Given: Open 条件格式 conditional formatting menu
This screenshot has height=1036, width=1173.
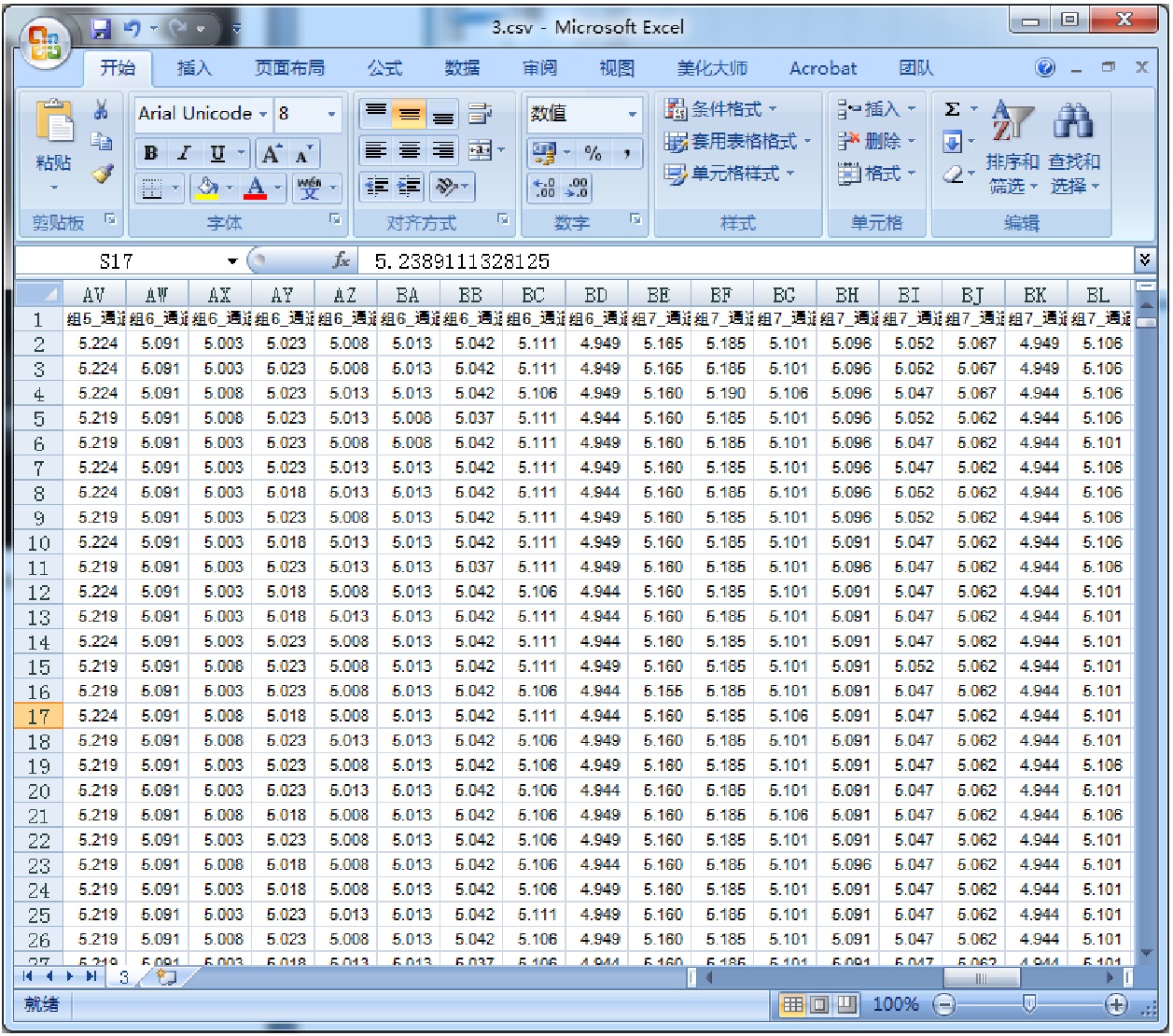Looking at the screenshot, I should click(x=721, y=109).
